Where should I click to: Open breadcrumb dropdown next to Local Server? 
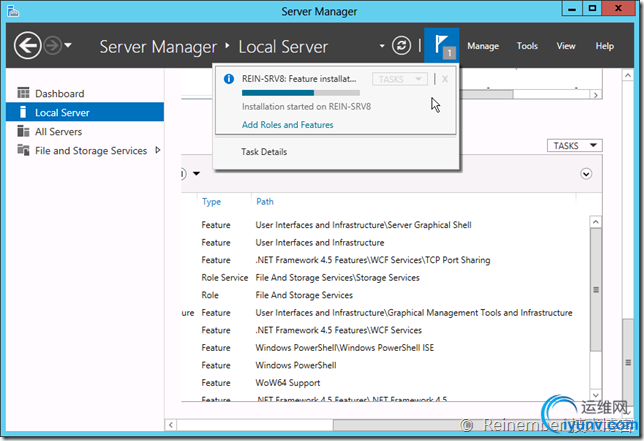[382, 46]
